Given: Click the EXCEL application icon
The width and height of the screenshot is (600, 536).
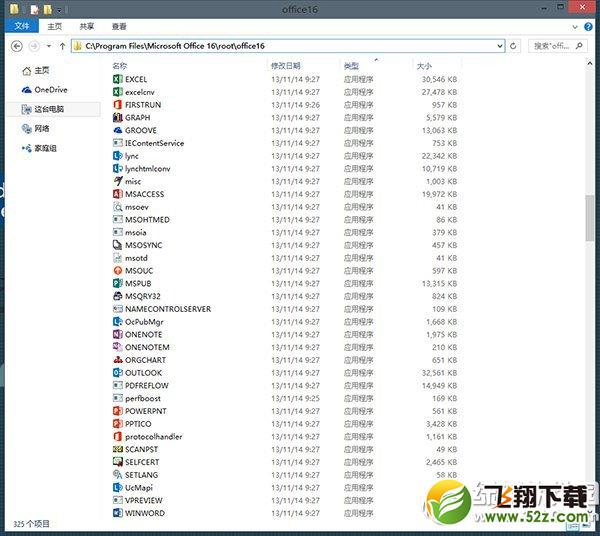Looking at the screenshot, I should point(118,79).
